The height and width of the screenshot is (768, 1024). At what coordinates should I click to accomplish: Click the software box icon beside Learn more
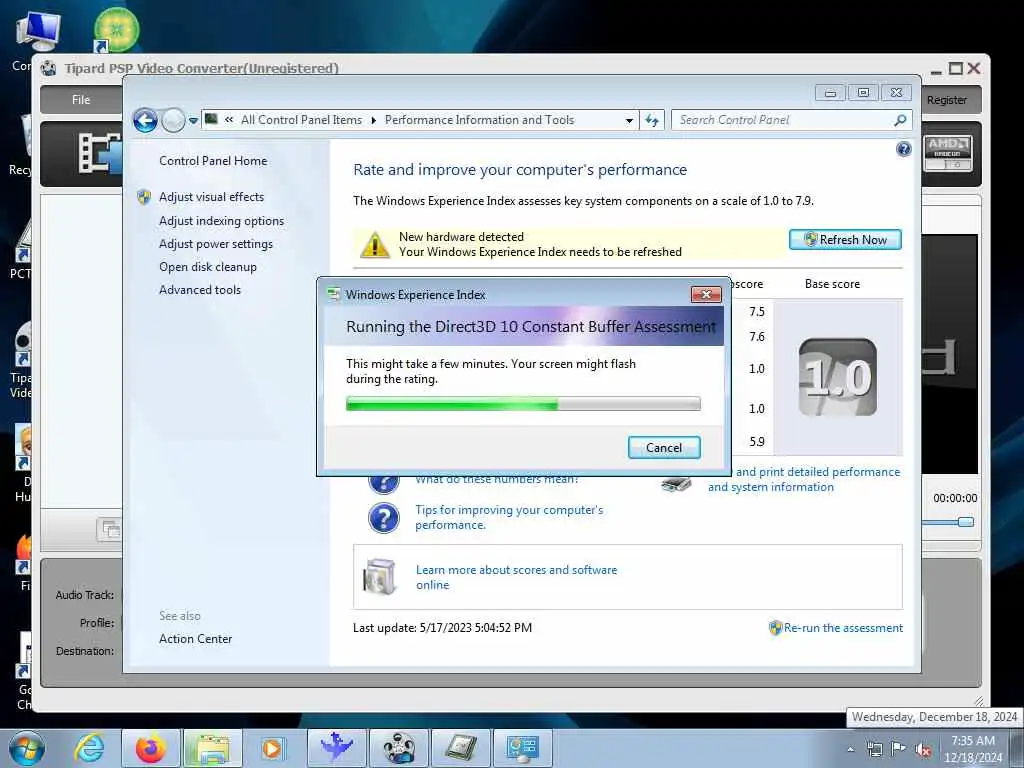tap(380, 577)
